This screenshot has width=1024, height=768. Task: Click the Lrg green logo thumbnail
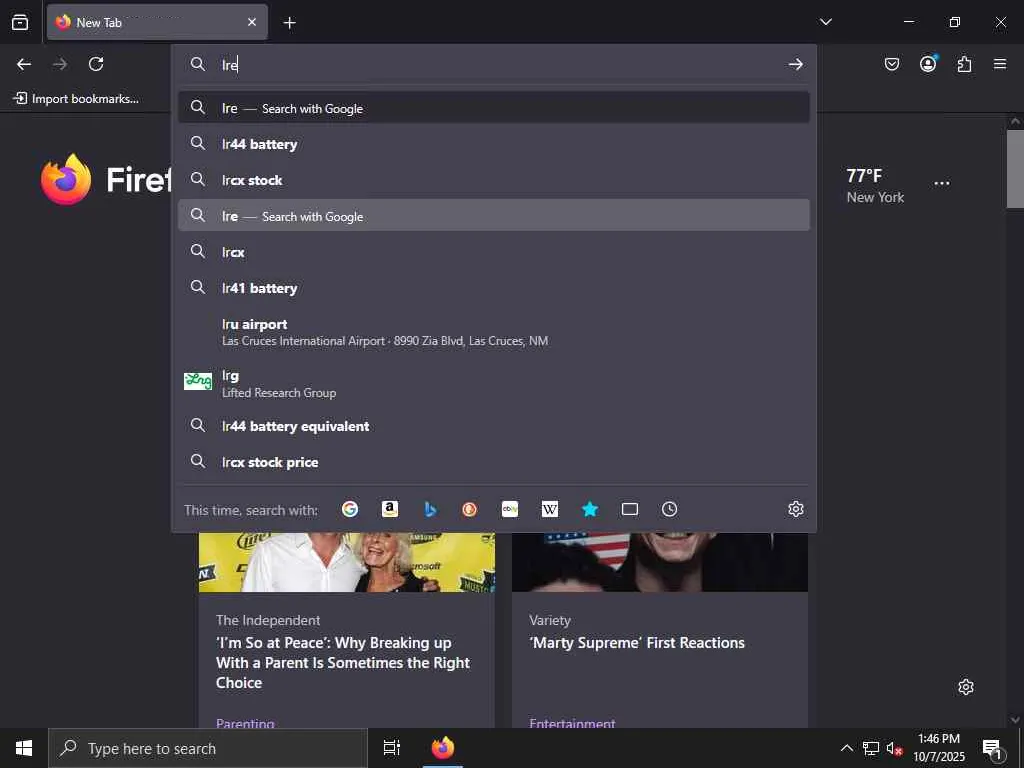coord(198,381)
